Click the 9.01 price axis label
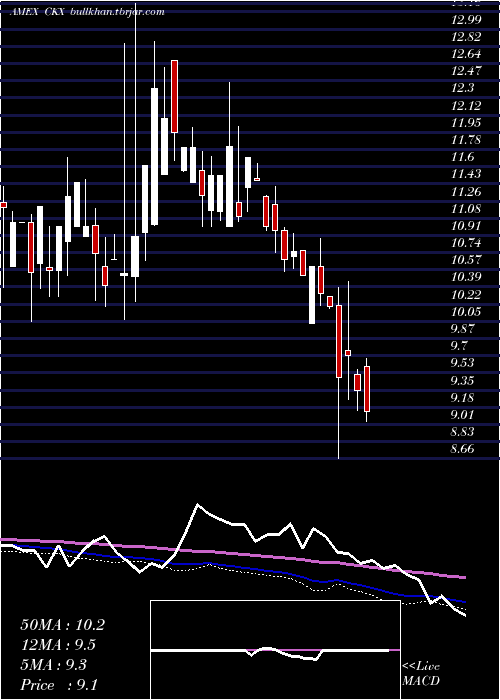The width and height of the screenshot is (500, 700). click(x=462, y=415)
